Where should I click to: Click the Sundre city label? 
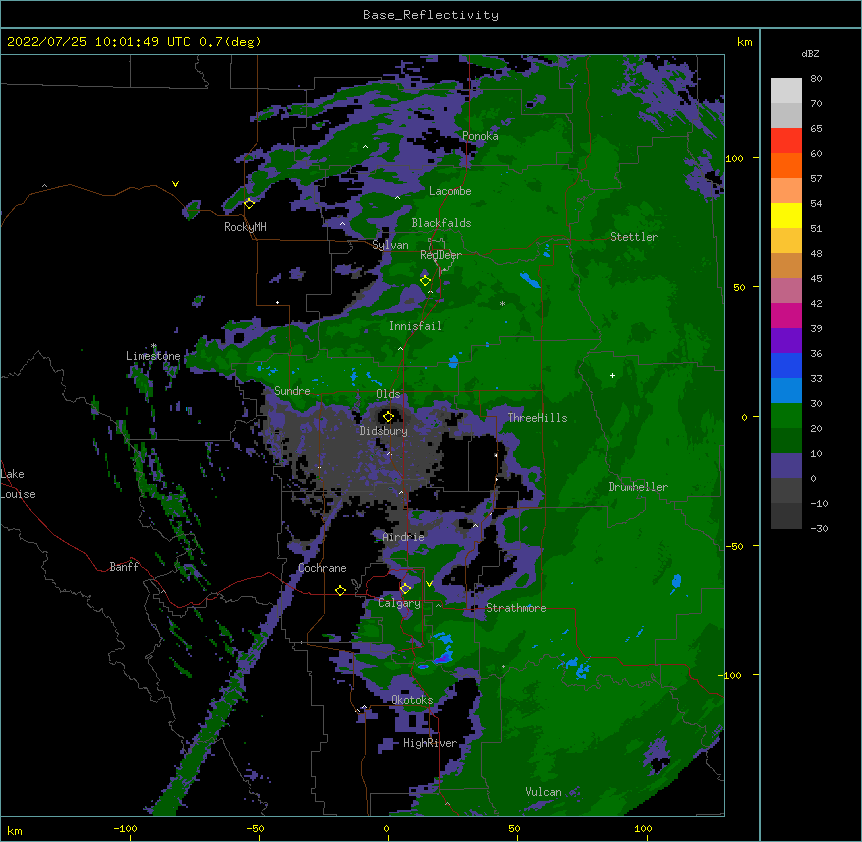coord(292,391)
